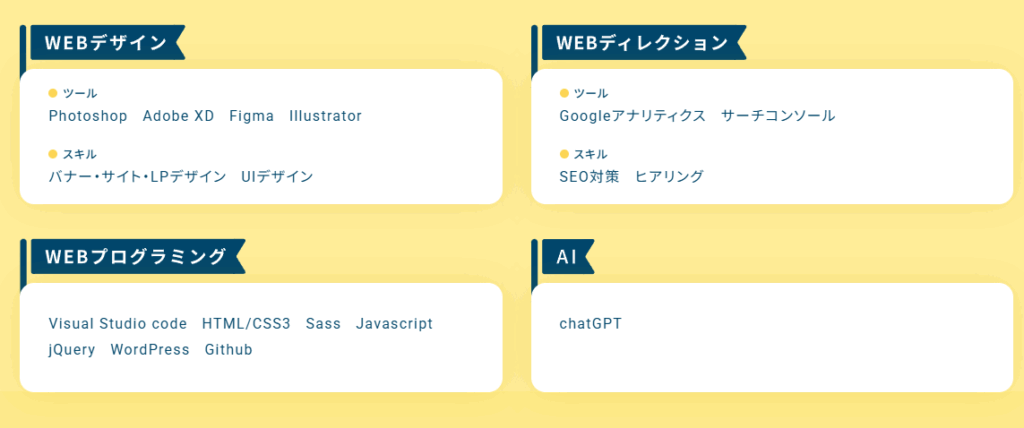Click the yellow dot beside WEBディレクション ツール
Screen dimensions: 1024x428
564,93
